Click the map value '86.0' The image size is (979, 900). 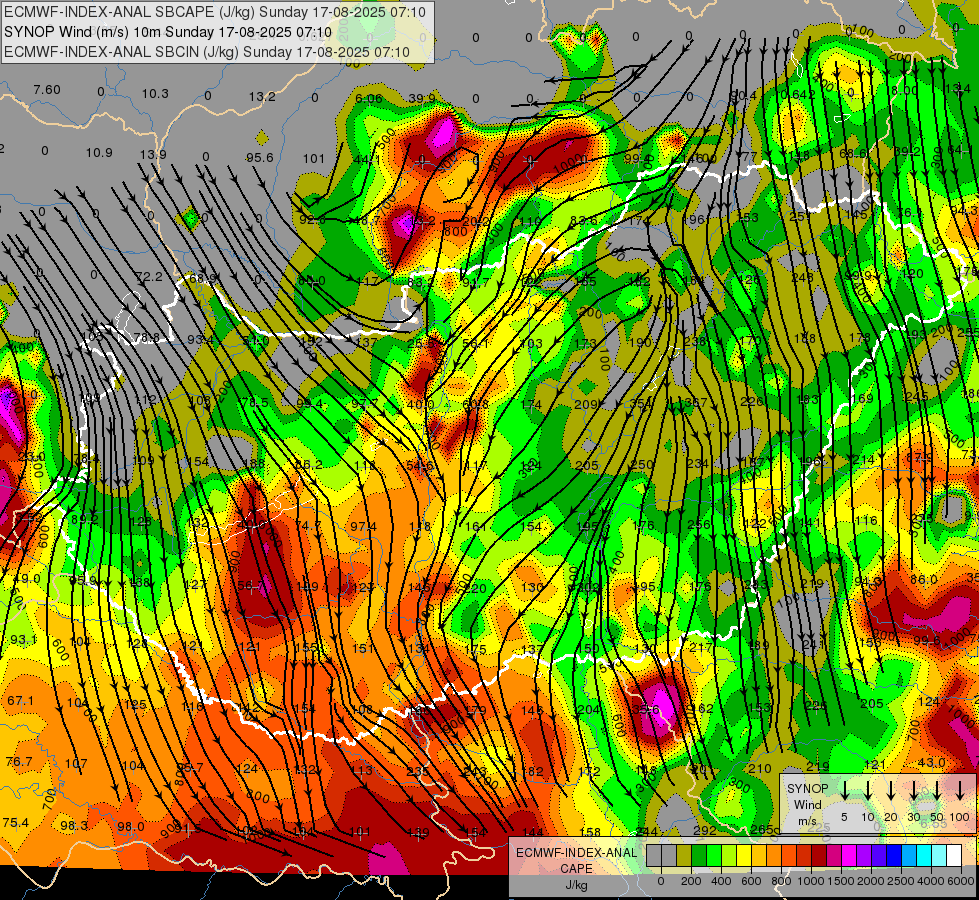pyautogui.click(x=923, y=579)
